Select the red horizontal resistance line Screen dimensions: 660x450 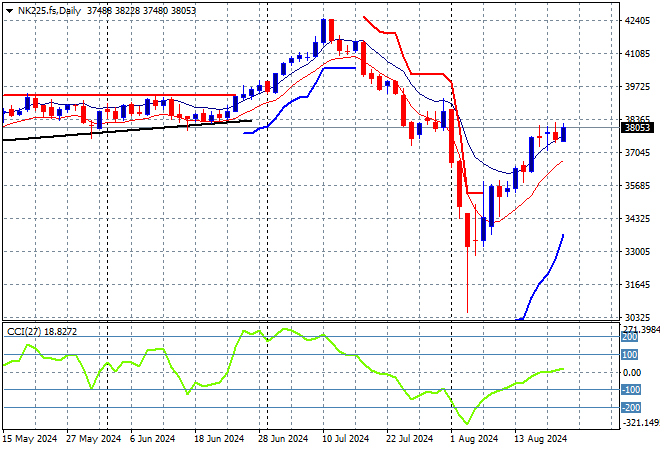120,96
